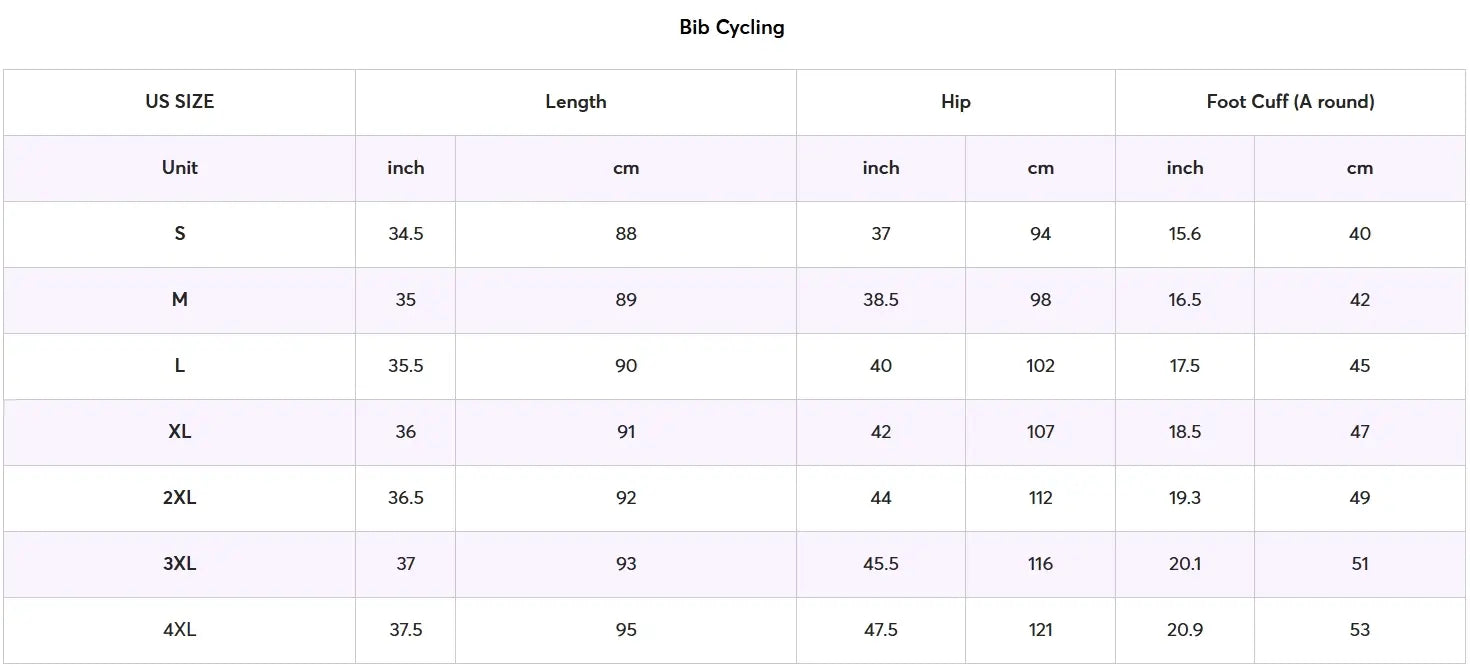Click the 34.5 inch length cell

pyautogui.click(x=406, y=234)
